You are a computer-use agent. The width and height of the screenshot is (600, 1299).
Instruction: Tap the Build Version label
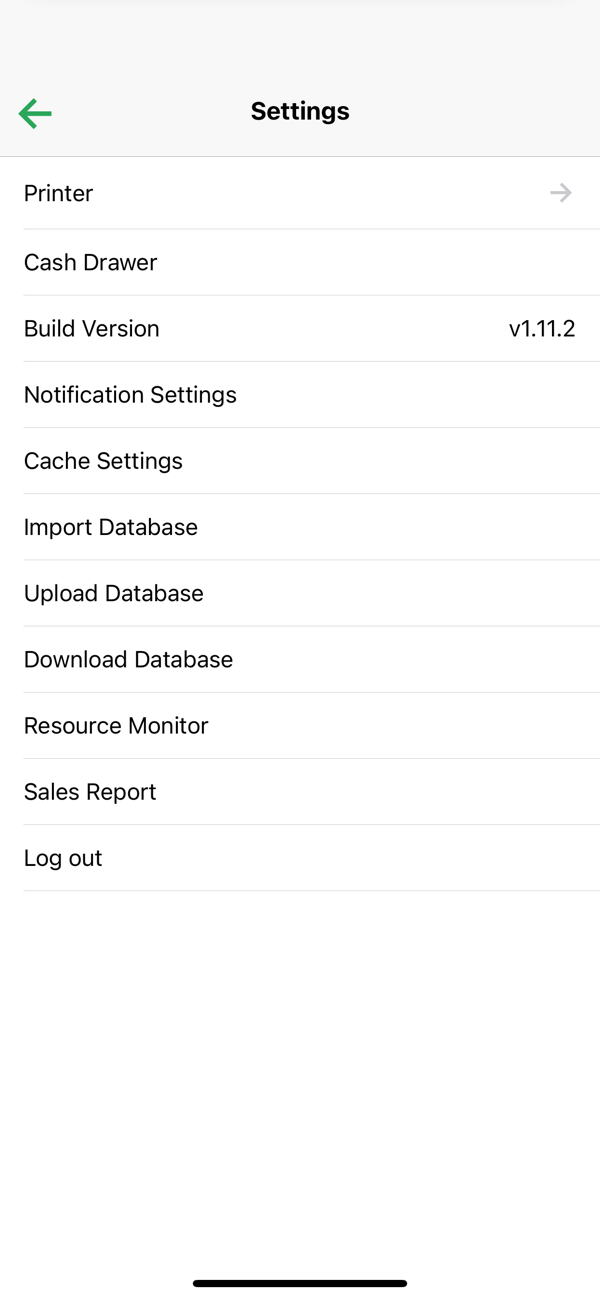tap(92, 328)
